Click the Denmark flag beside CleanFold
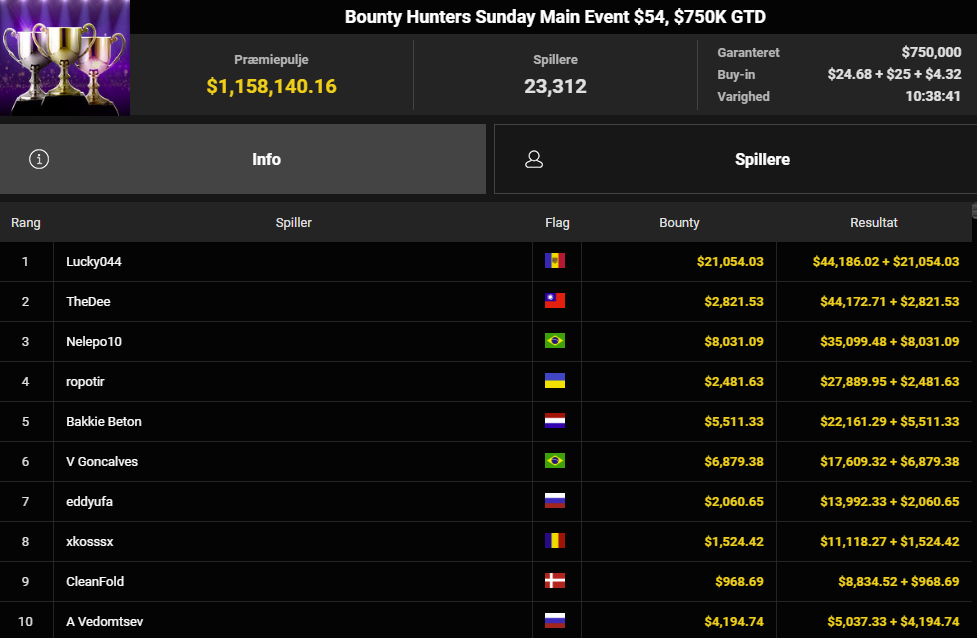The height and width of the screenshot is (638, 977). pos(554,581)
